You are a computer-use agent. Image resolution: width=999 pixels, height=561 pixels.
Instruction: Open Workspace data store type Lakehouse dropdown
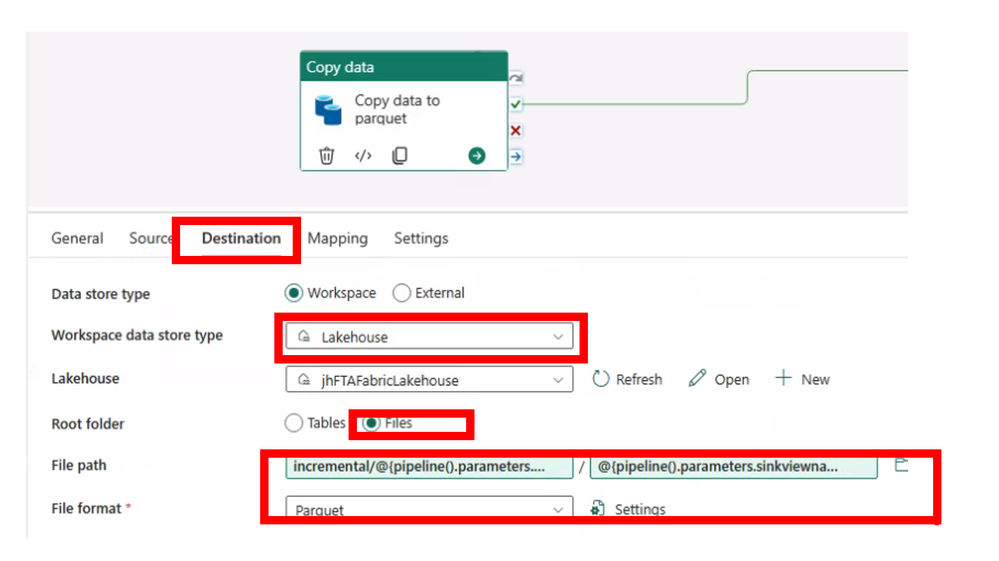point(429,336)
